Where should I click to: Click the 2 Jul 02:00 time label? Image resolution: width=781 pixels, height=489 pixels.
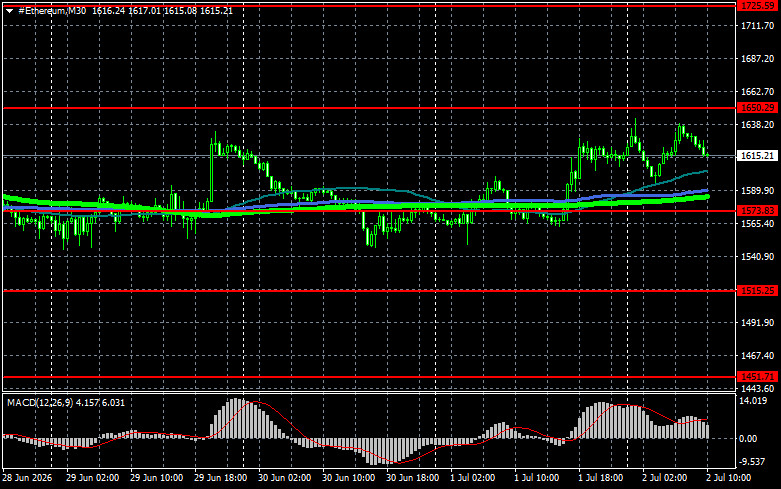pyautogui.click(x=664, y=478)
